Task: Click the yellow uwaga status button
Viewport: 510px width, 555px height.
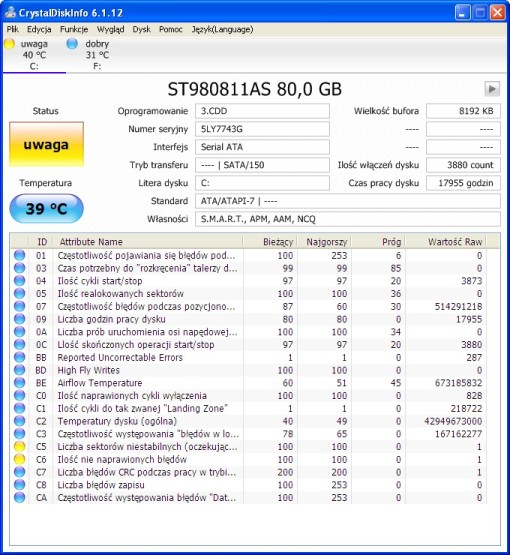Action: [x=46, y=144]
